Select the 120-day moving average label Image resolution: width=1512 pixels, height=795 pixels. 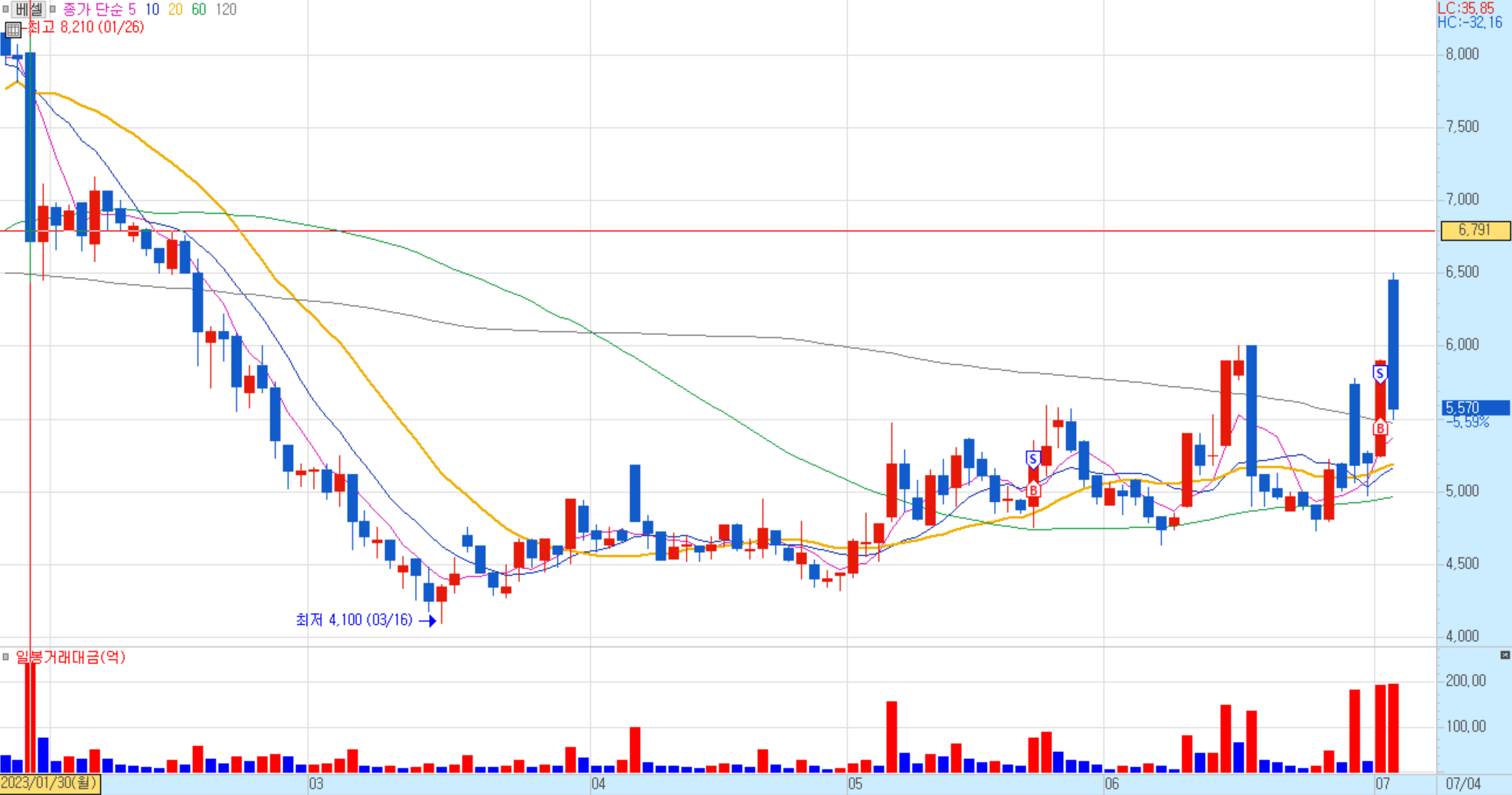tap(226, 9)
